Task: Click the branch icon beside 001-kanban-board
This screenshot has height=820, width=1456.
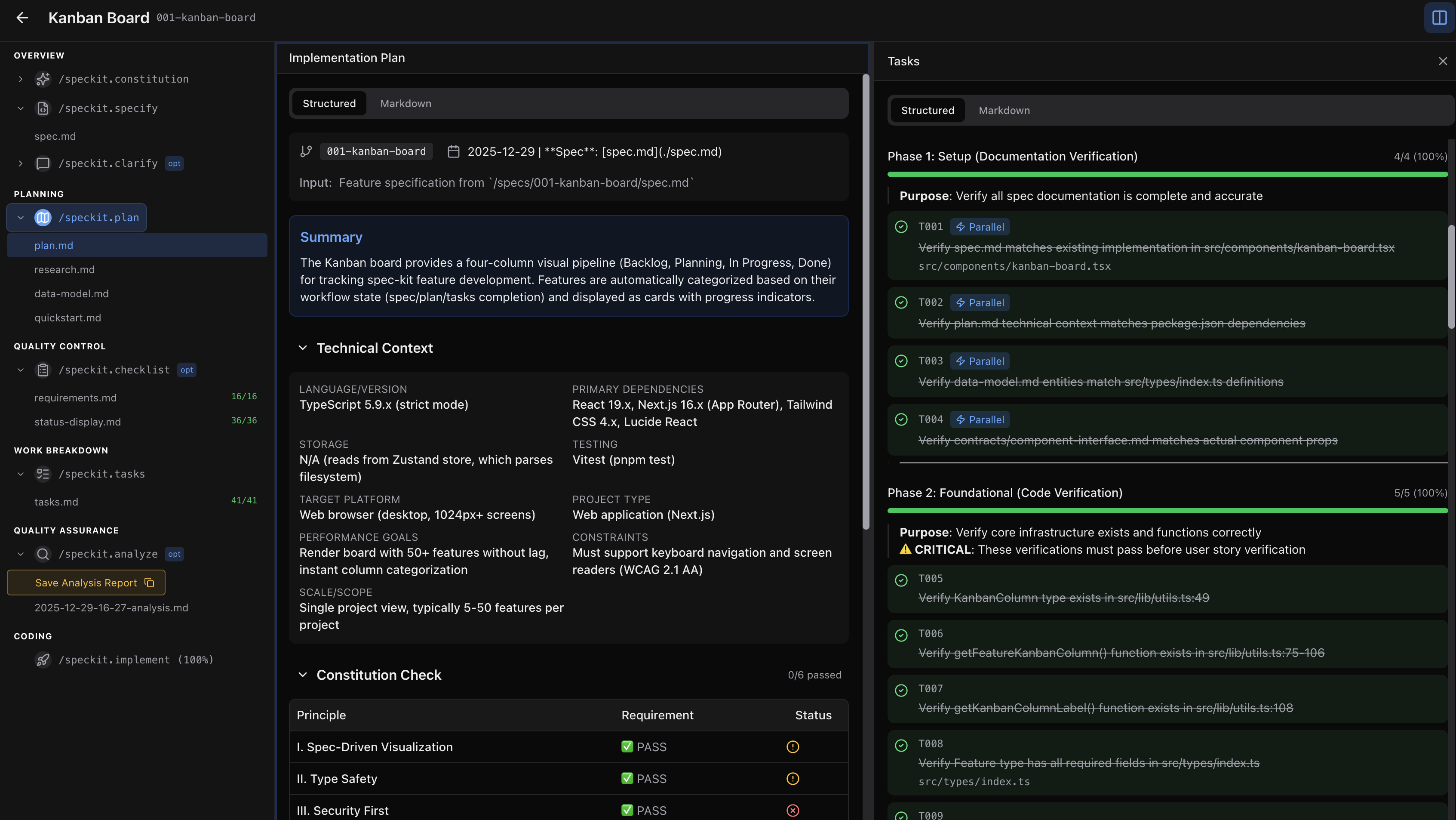Action: click(306, 151)
